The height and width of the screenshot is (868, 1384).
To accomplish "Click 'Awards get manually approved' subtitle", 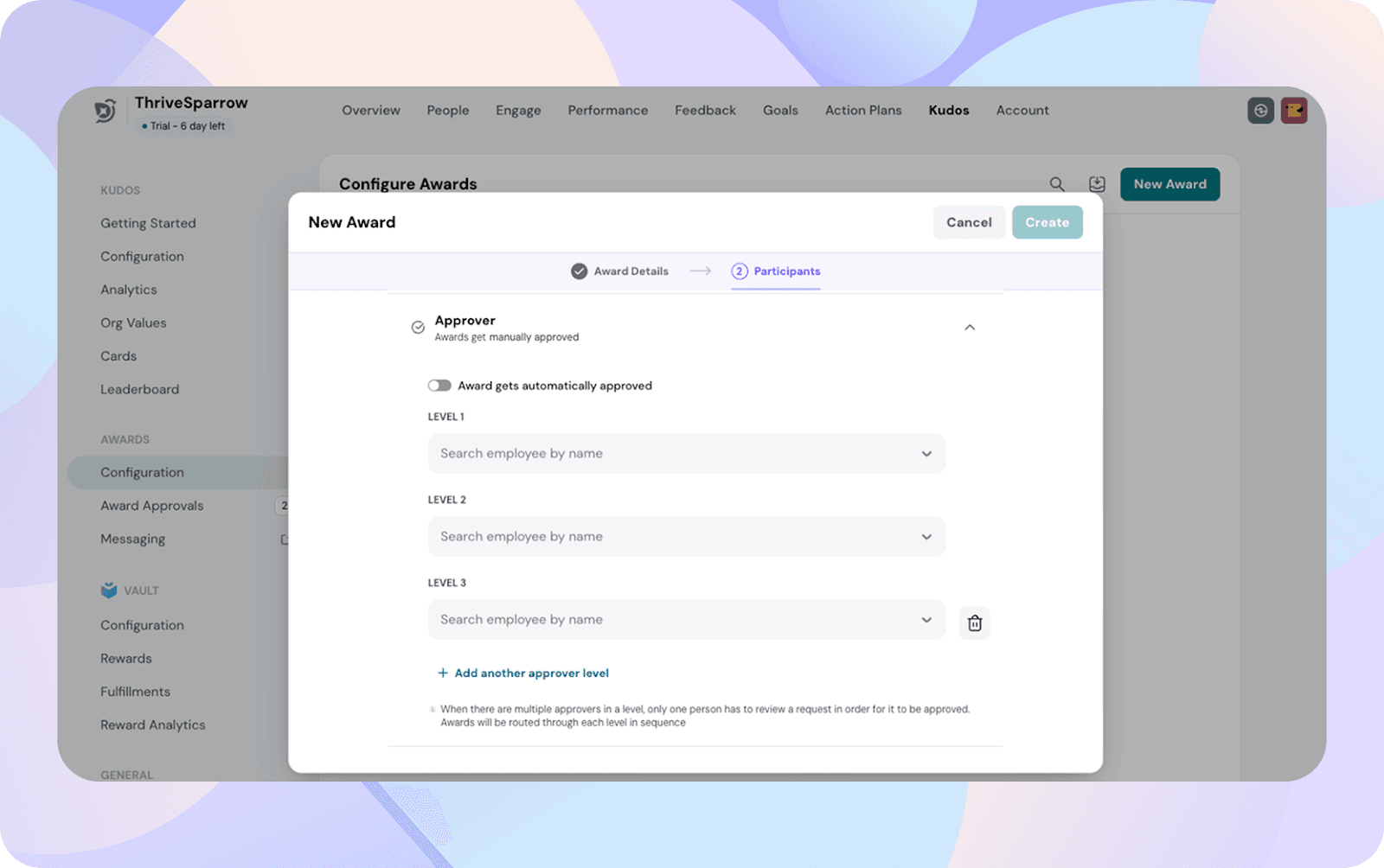I will (x=507, y=337).
